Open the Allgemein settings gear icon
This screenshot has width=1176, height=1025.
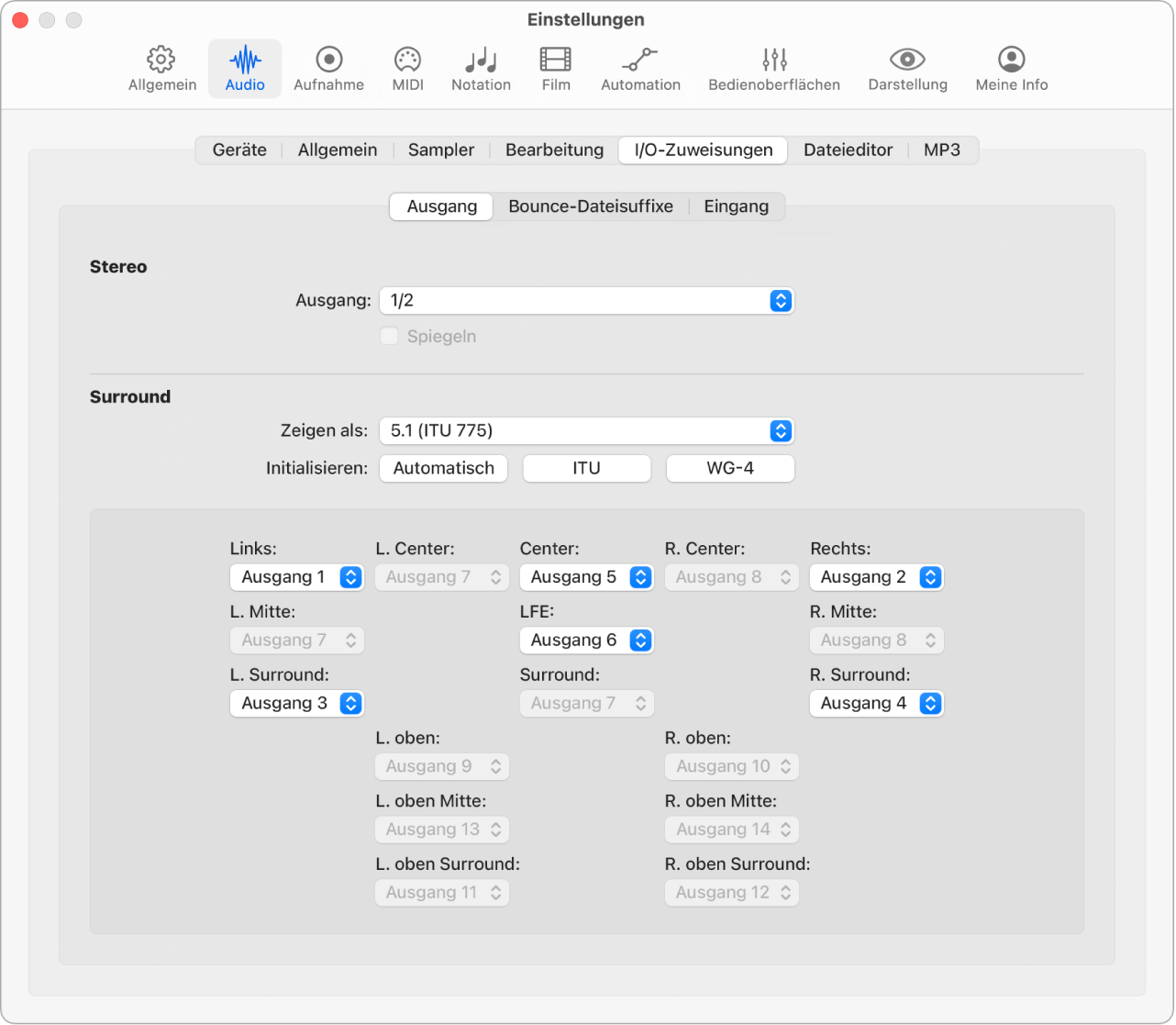tap(161, 60)
